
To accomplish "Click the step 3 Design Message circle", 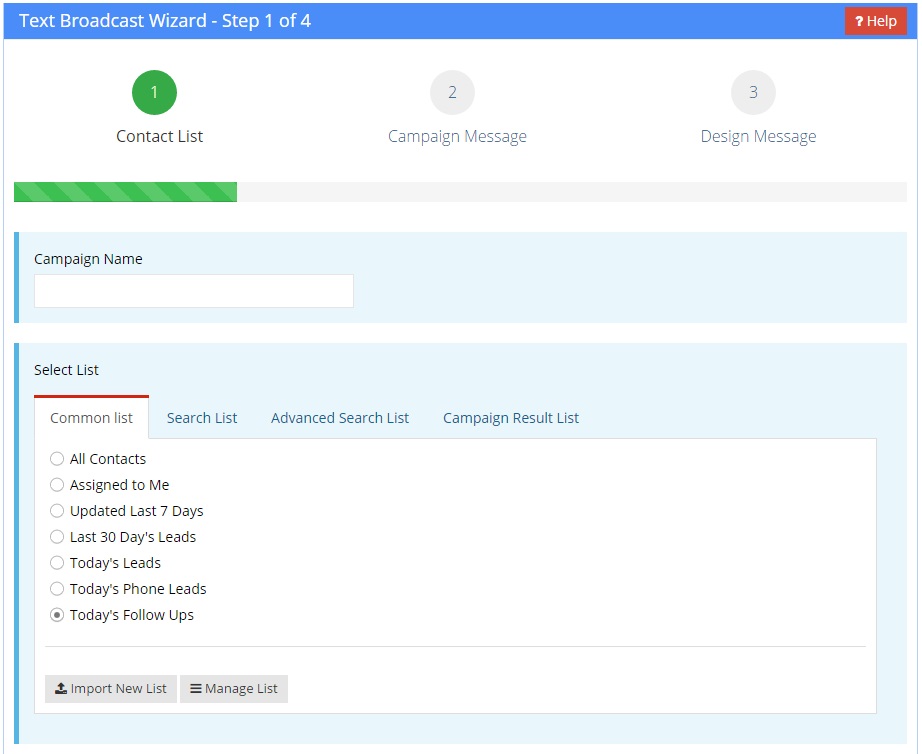I will coord(753,91).
